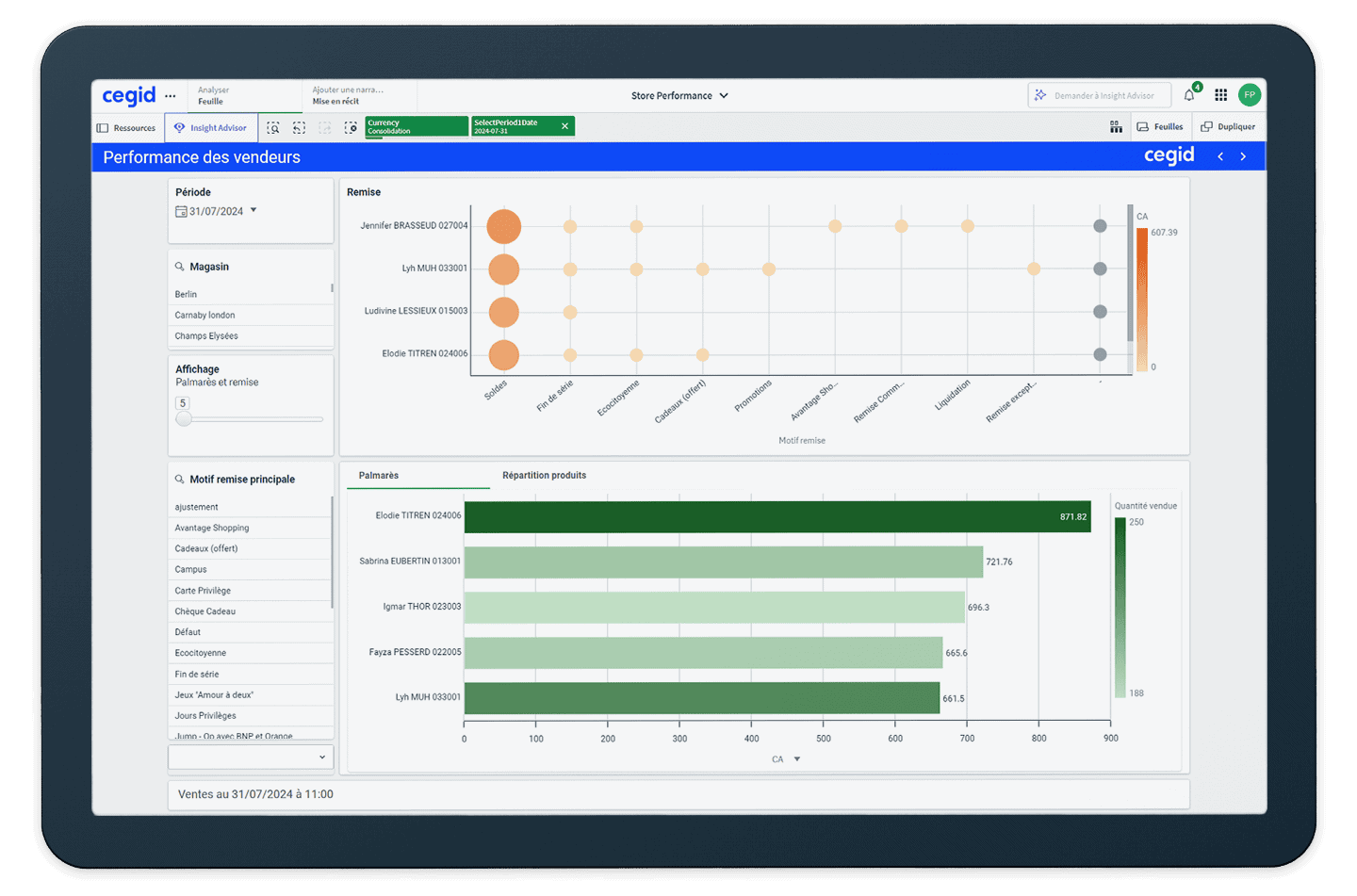Clear all selections icon in toolbar
Image resolution: width=1357 pixels, height=896 pixels.
click(351, 127)
